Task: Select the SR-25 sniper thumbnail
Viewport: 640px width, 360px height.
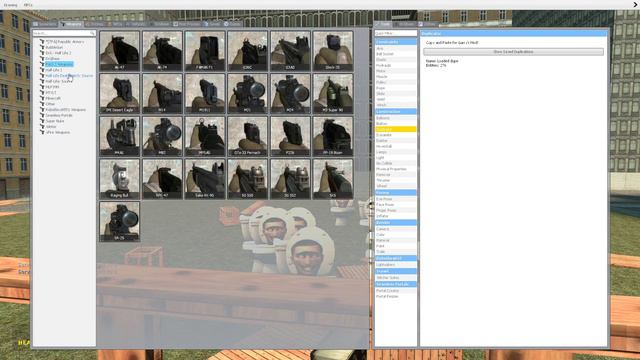Action: [120, 222]
